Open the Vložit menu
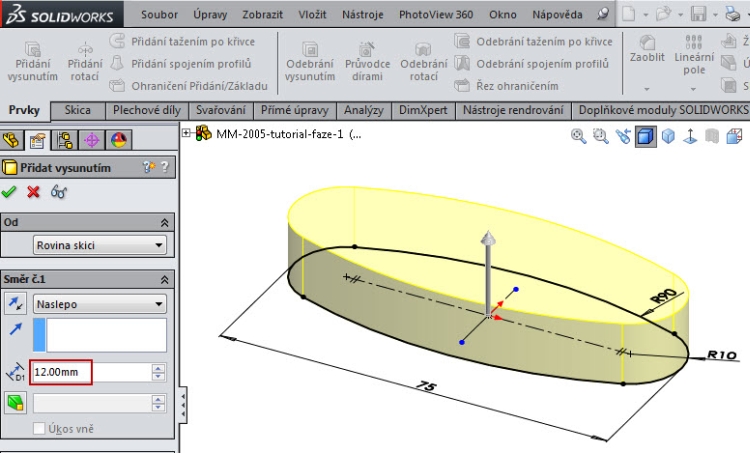 click(x=312, y=15)
